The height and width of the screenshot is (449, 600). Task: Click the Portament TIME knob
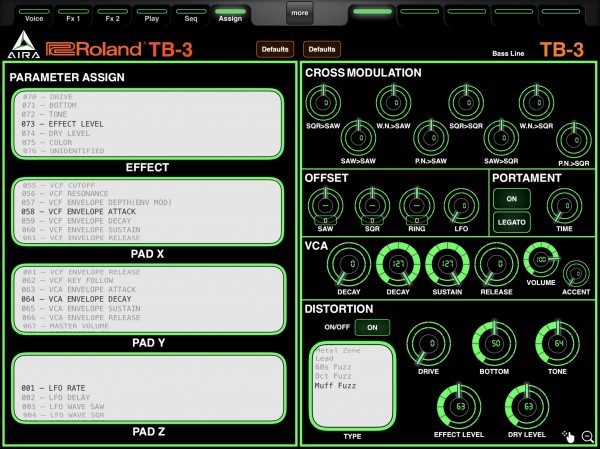pos(564,206)
